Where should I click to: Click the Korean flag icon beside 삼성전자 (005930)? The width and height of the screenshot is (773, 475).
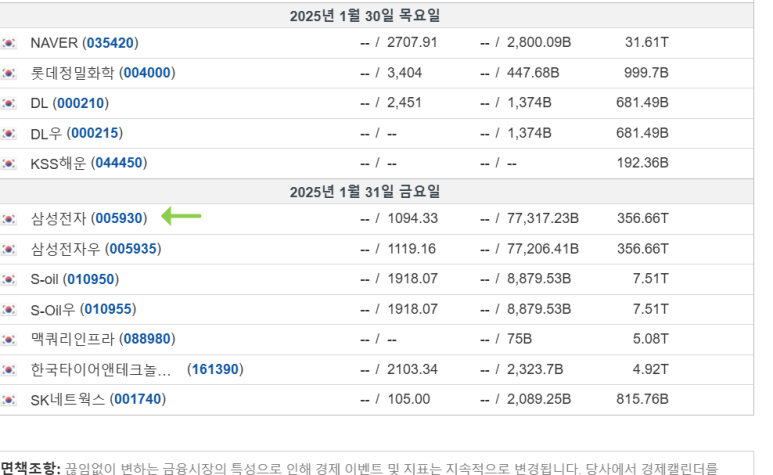pyautogui.click(x=8, y=219)
